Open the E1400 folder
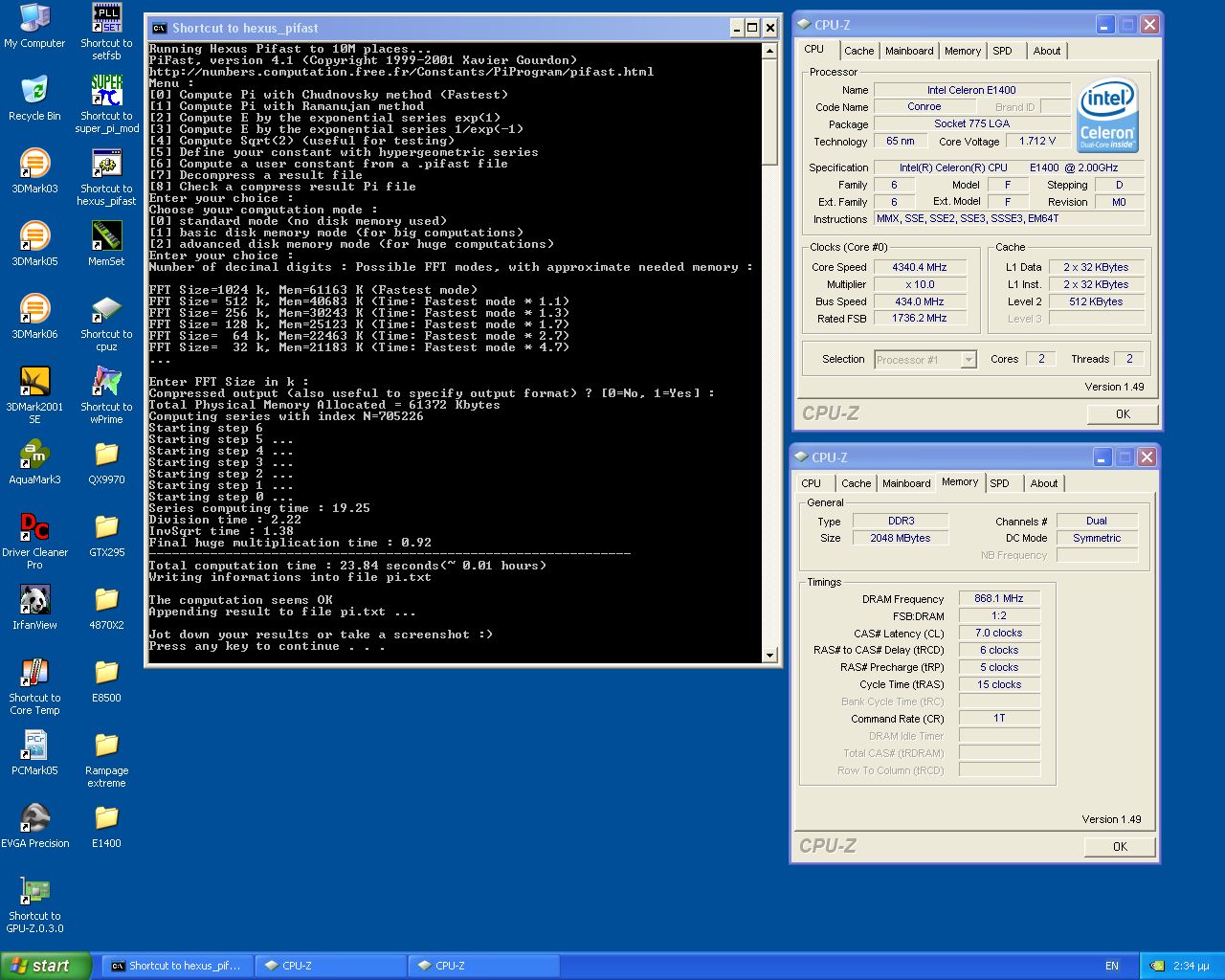The image size is (1225, 980). 106,827
